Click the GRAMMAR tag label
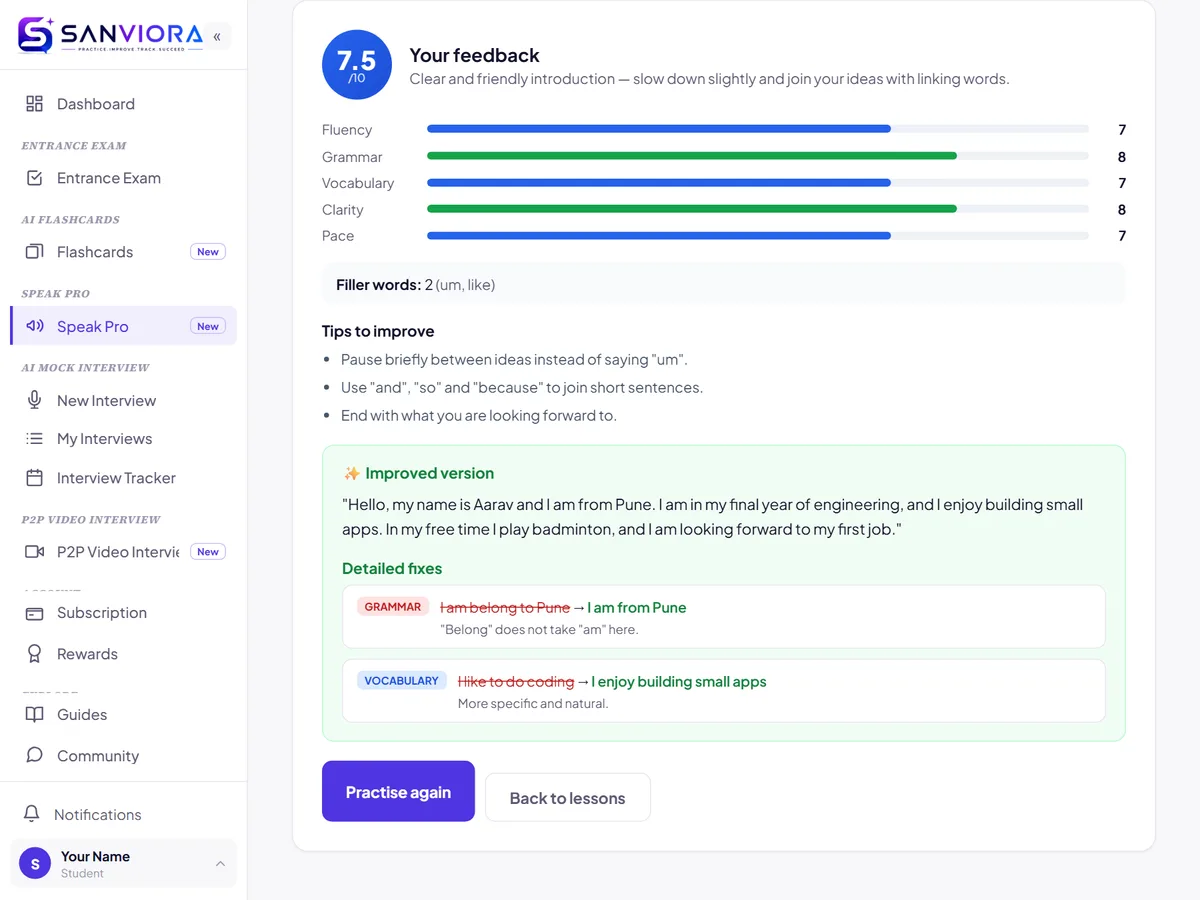 pos(393,607)
